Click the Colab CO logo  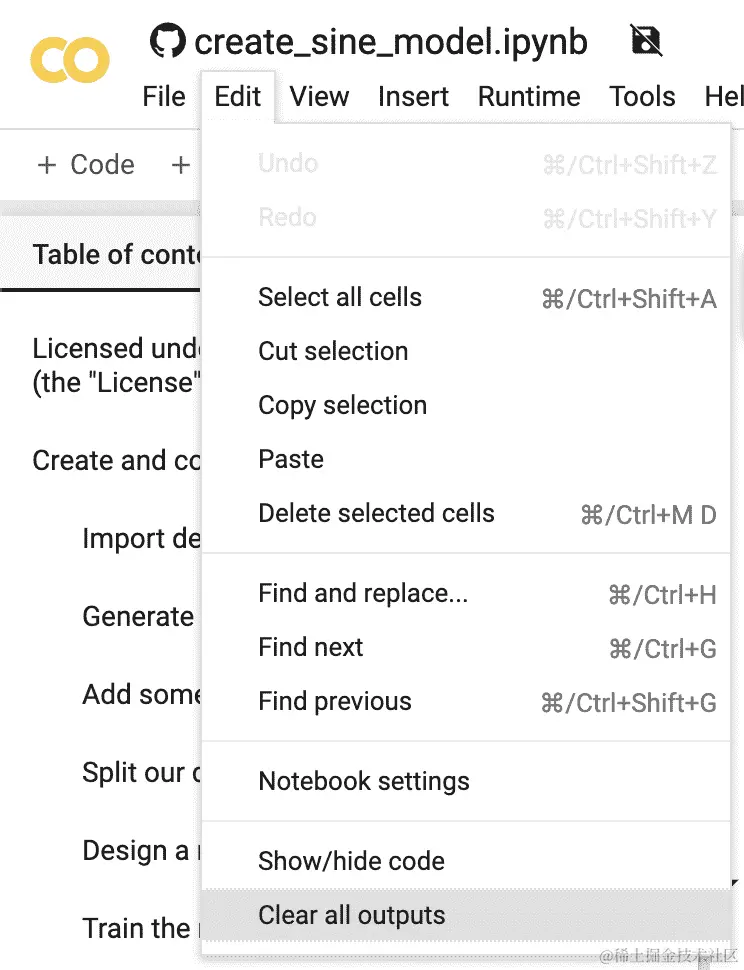(x=69, y=59)
